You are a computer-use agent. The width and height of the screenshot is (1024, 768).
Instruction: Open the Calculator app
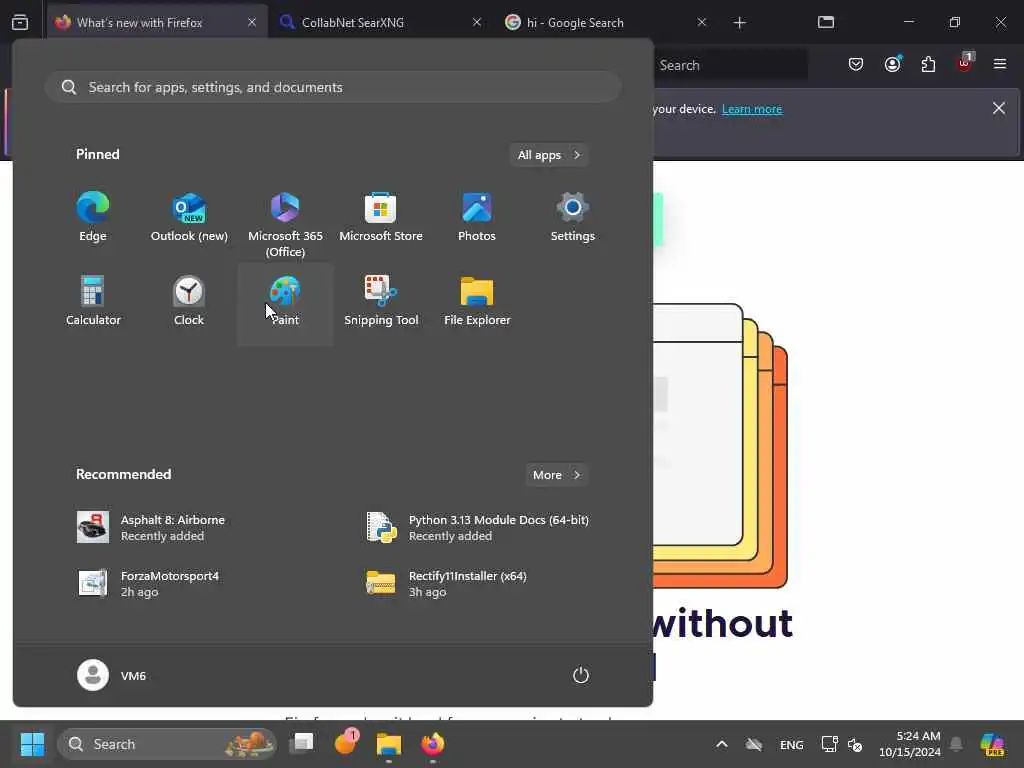[93, 302]
